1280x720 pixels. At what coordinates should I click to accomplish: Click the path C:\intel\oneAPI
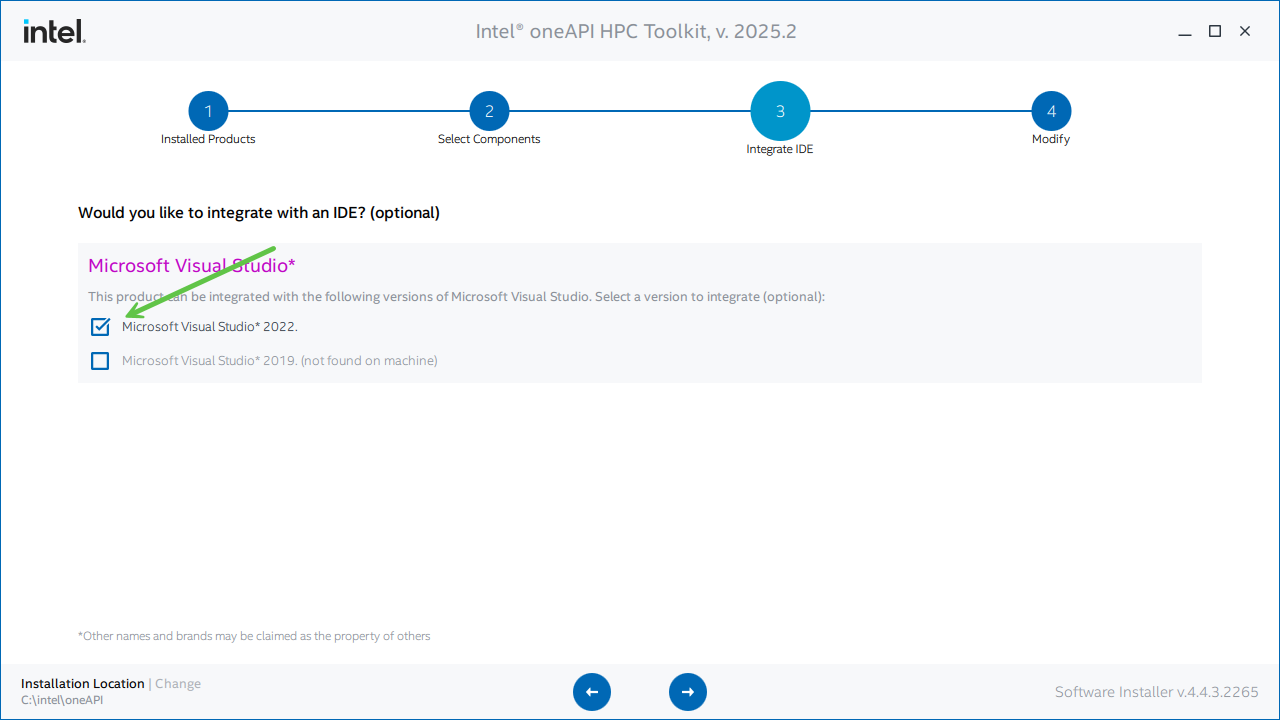62,700
